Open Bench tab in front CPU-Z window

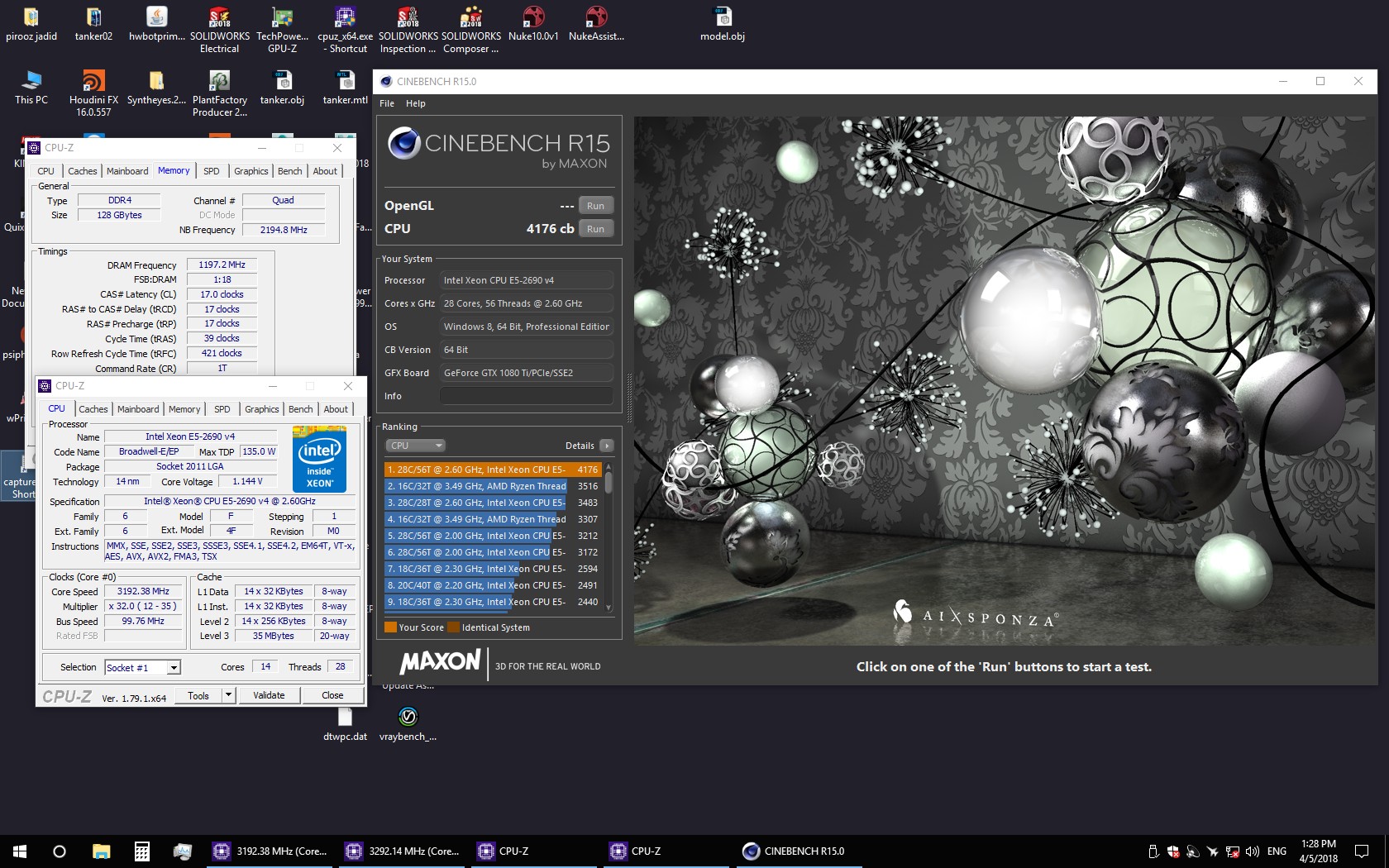301,409
